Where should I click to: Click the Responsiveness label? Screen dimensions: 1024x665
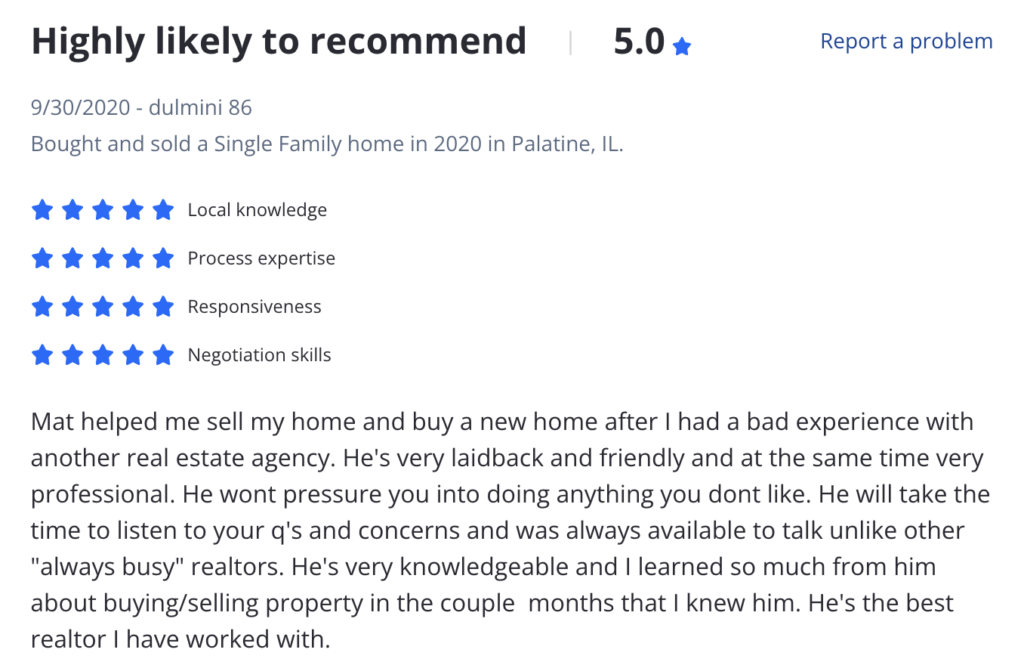pos(255,307)
